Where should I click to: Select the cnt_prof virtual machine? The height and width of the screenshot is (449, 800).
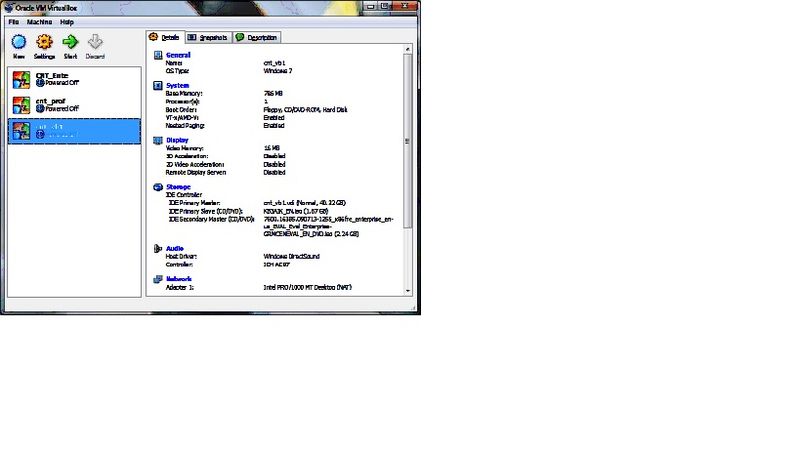pos(74,105)
